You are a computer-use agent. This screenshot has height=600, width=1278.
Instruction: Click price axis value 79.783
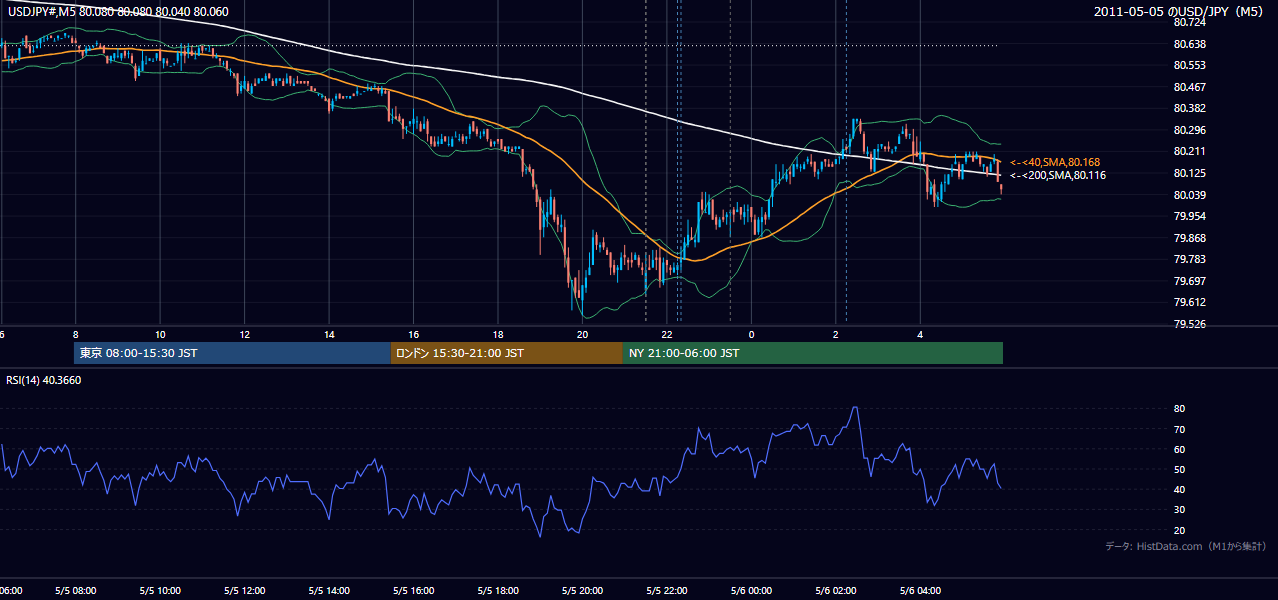(x=1188, y=259)
